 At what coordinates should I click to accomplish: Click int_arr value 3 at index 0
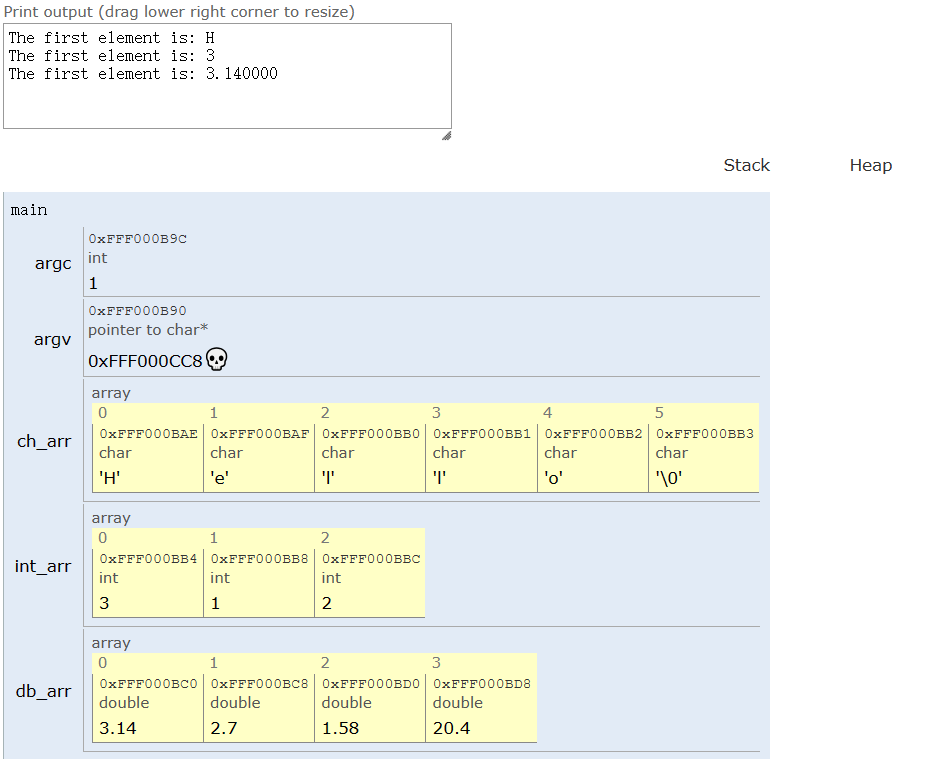coord(104,604)
